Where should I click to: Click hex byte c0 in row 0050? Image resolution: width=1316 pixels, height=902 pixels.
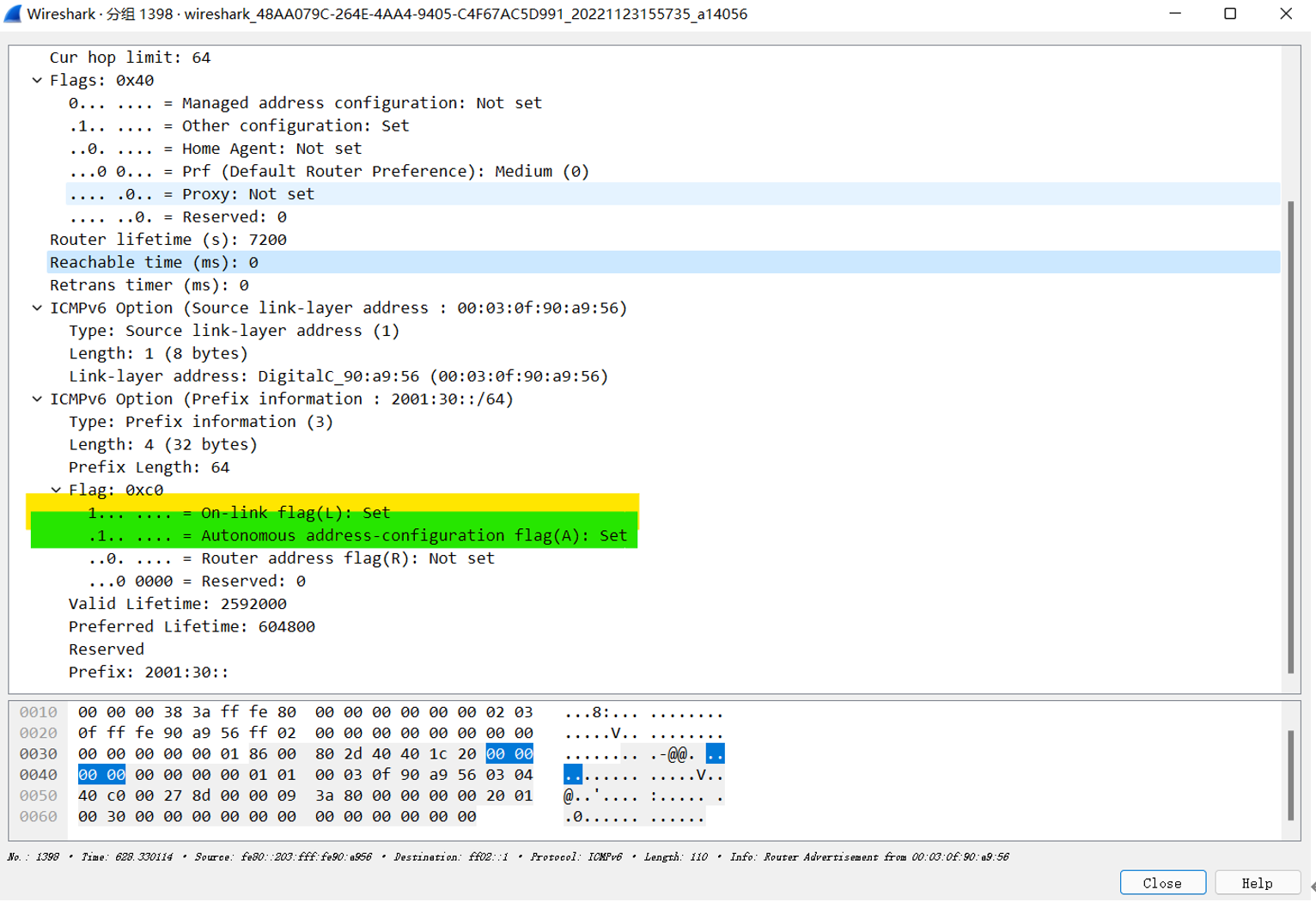pyautogui.click(x=116, y=795)
